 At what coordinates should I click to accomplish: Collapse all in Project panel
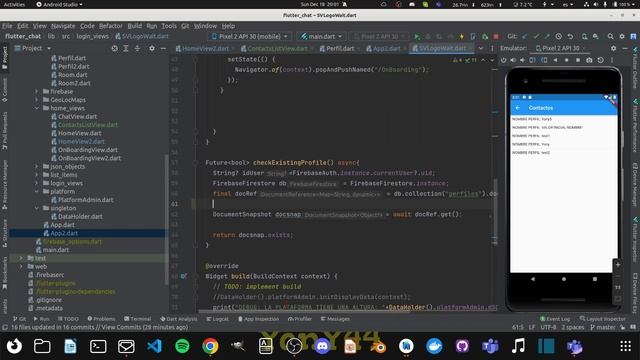(x=137, y=48)
